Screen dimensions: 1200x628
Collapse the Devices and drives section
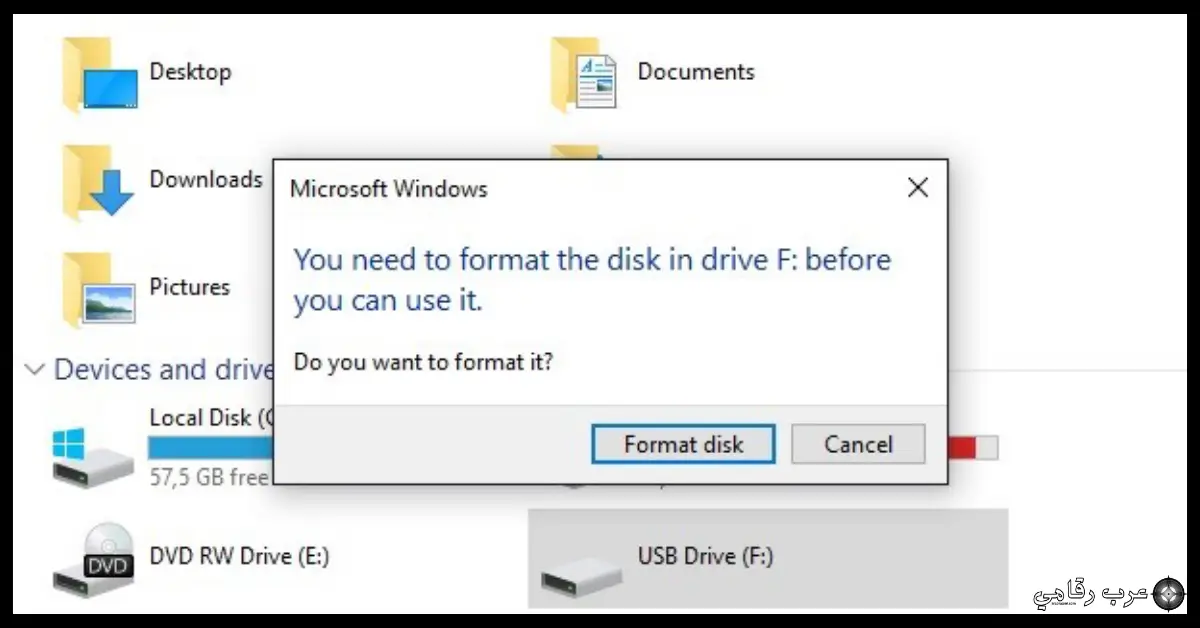coord(34,370)
